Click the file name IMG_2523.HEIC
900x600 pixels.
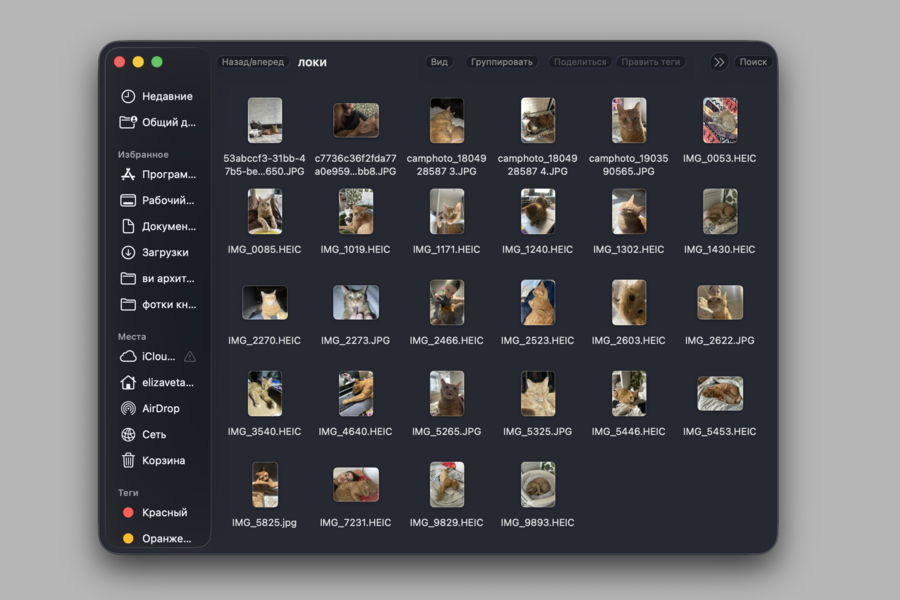pyautogui.click(x=537, y=340)
